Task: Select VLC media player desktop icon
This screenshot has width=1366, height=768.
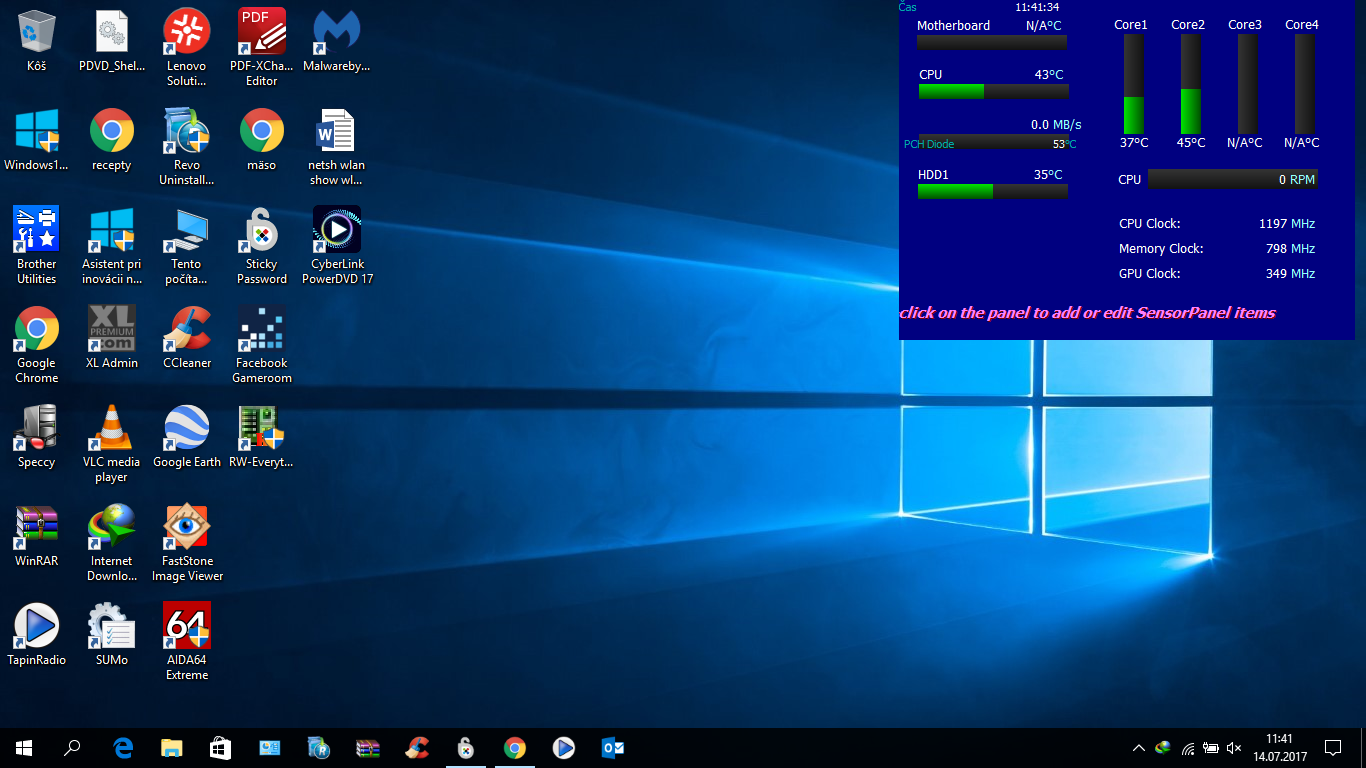Action: tap(111, 429)
